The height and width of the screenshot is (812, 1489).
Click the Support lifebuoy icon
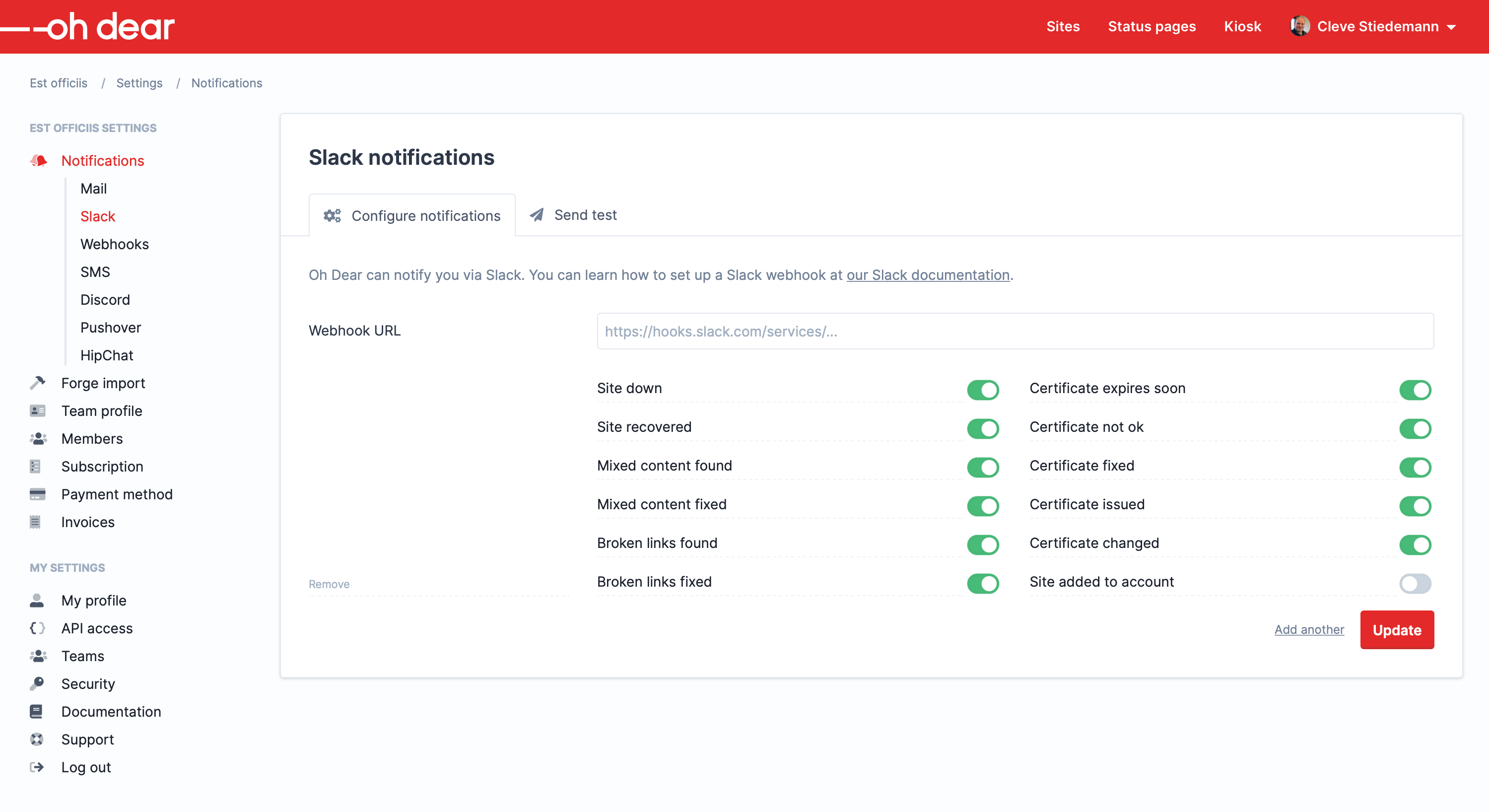click(36, 739)
